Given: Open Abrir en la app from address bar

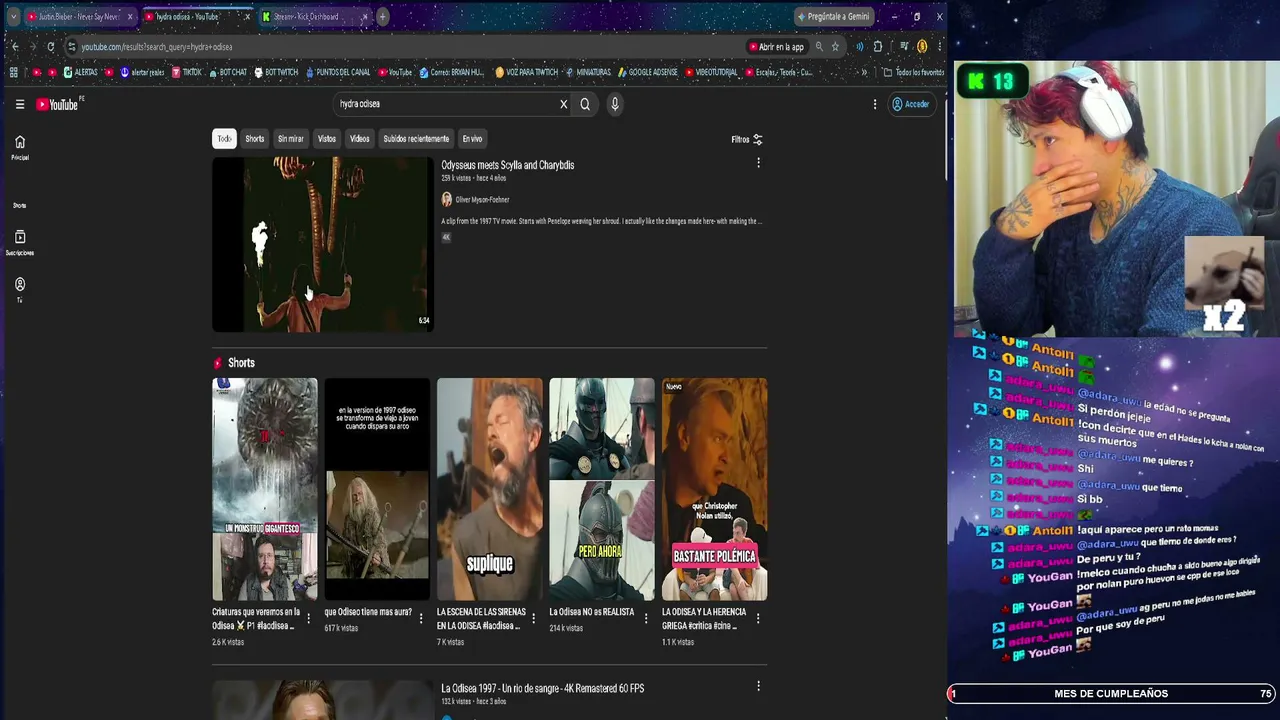Looking at the screenshot, I should coord(776,47).
